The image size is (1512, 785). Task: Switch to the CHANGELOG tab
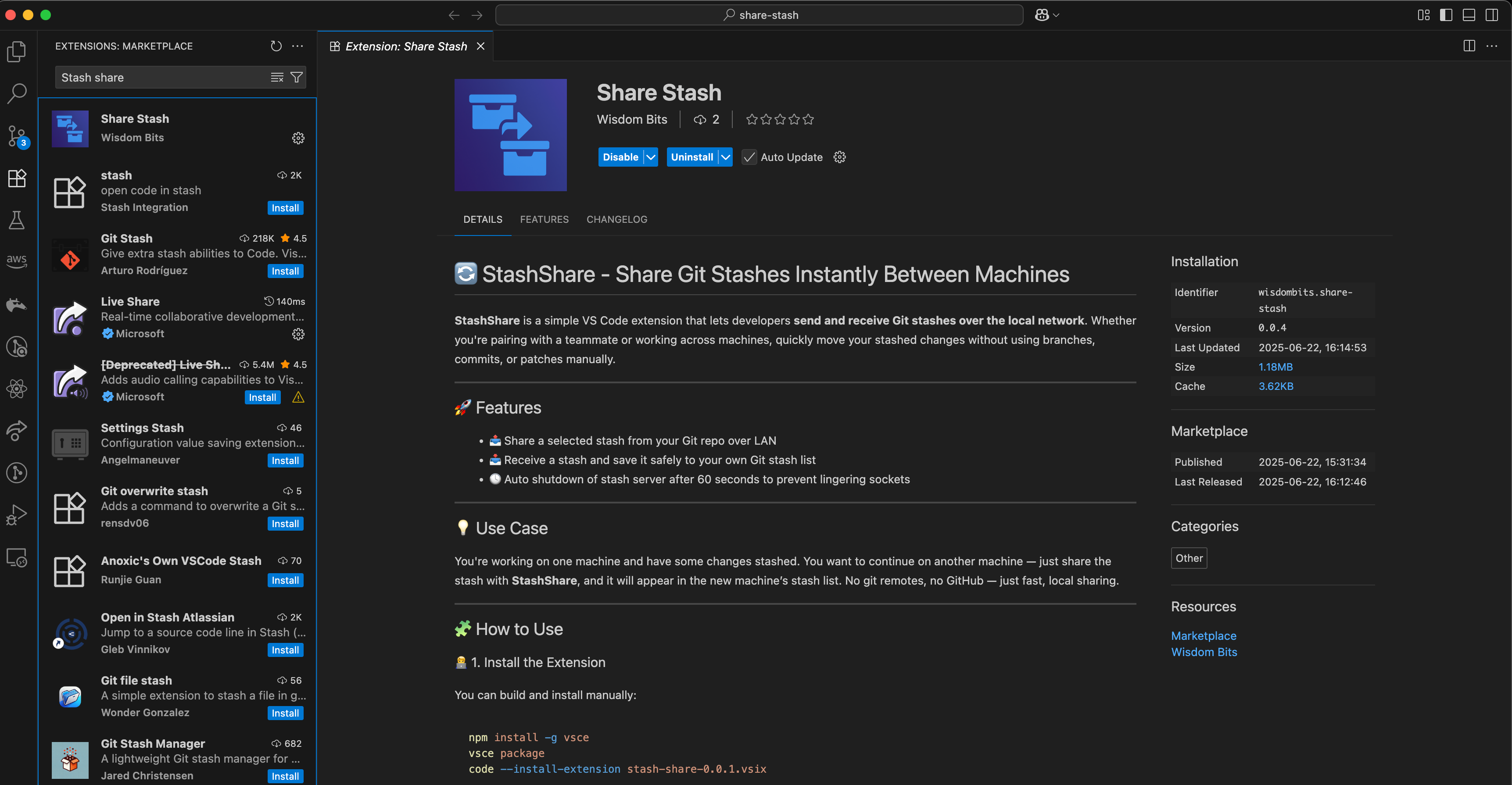(616, 219)
